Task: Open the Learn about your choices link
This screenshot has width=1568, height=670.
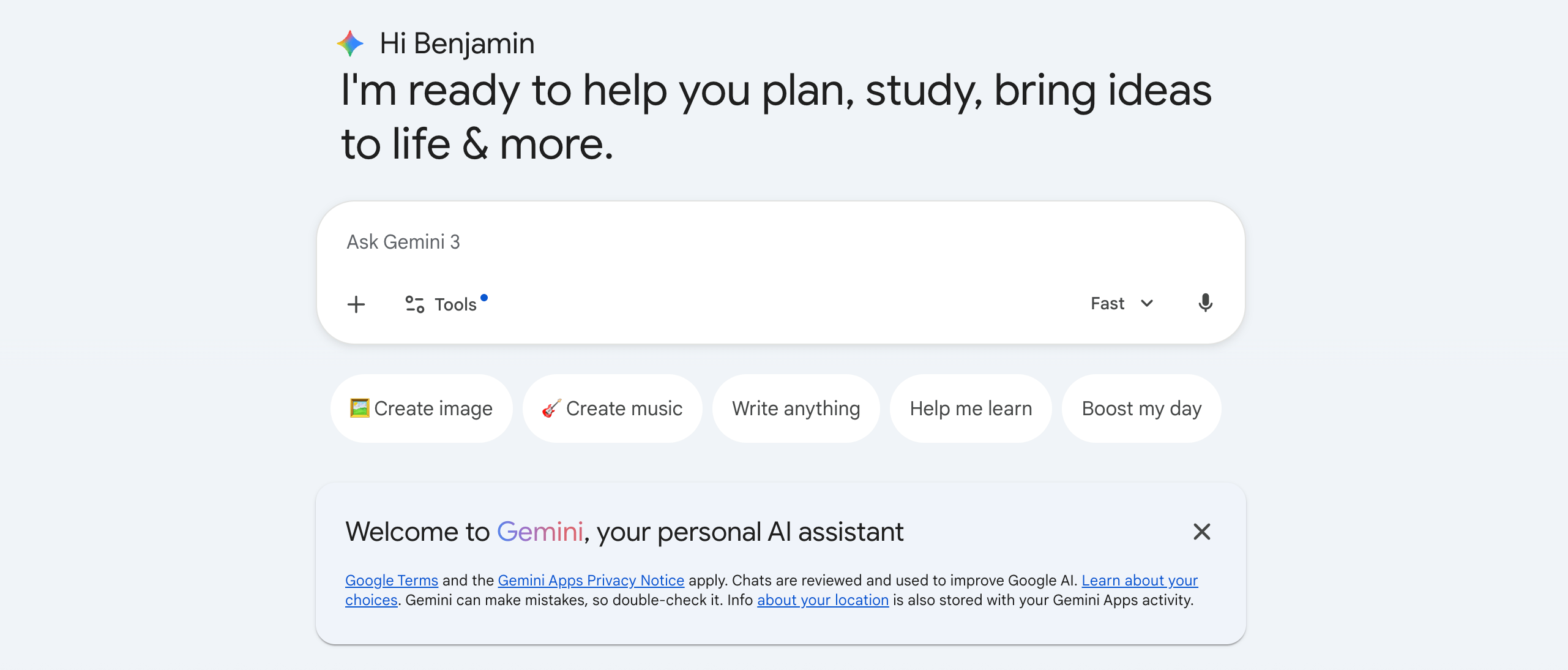Action: click(1139, 581)
